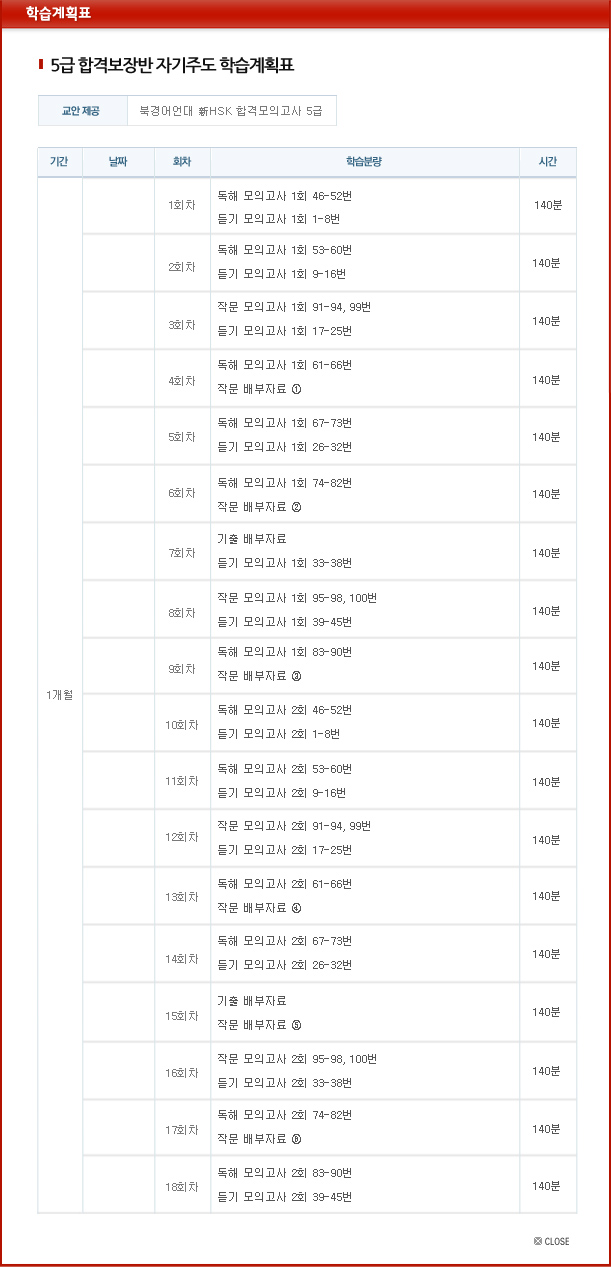Click the 작문 배부자료 ⑤ entry
This screenshot has width=611, height=1267.
[259, 1024]
